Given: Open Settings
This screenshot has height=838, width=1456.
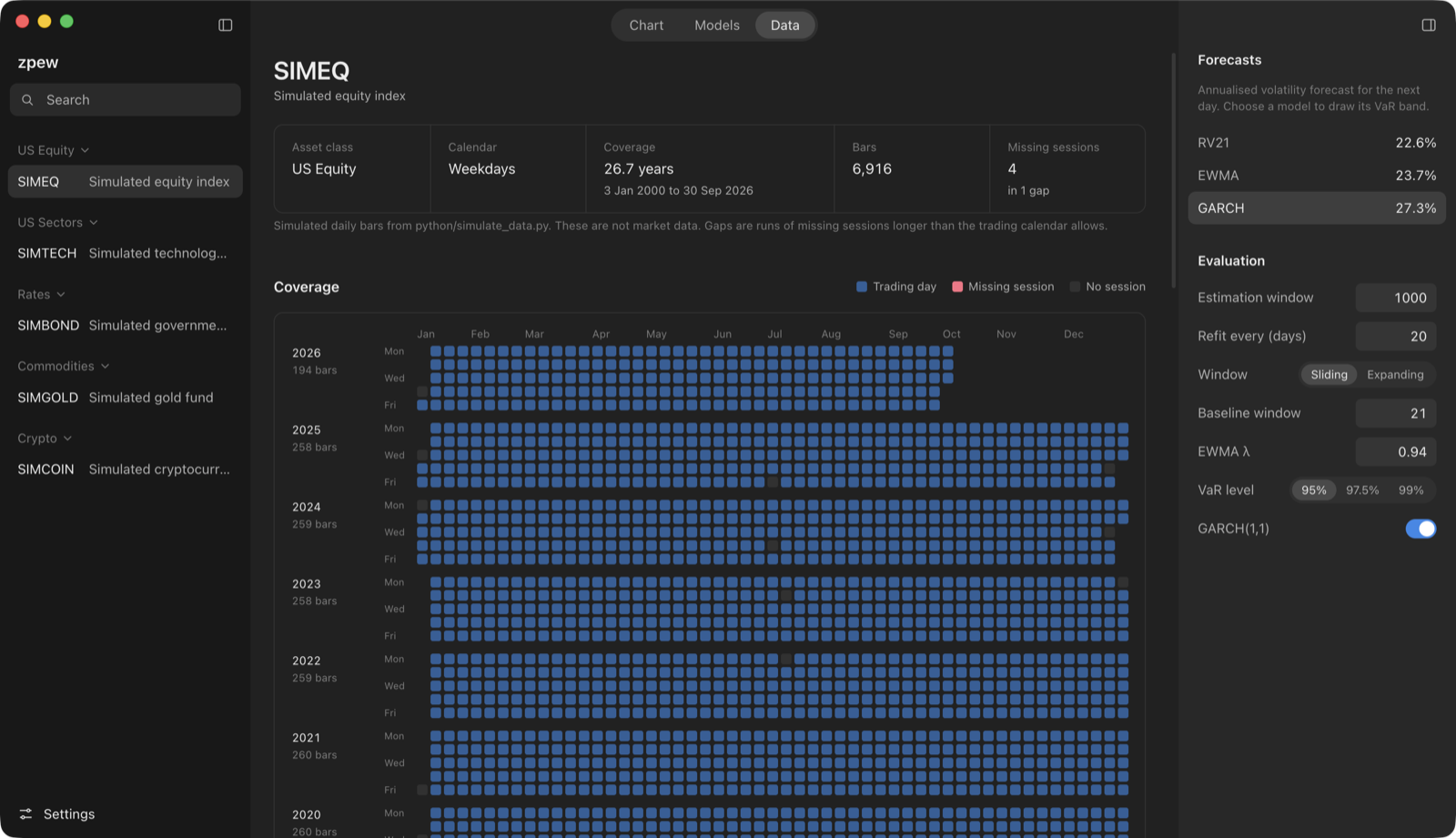Looking at the screenshot, I should (56, 814).
